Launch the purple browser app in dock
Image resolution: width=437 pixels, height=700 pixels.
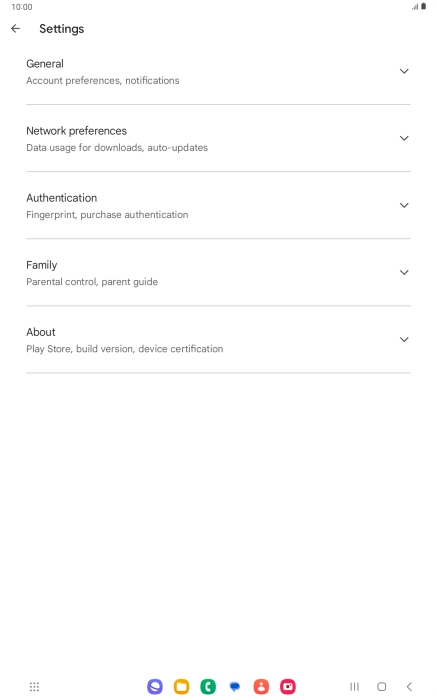[x=155, y=687]
